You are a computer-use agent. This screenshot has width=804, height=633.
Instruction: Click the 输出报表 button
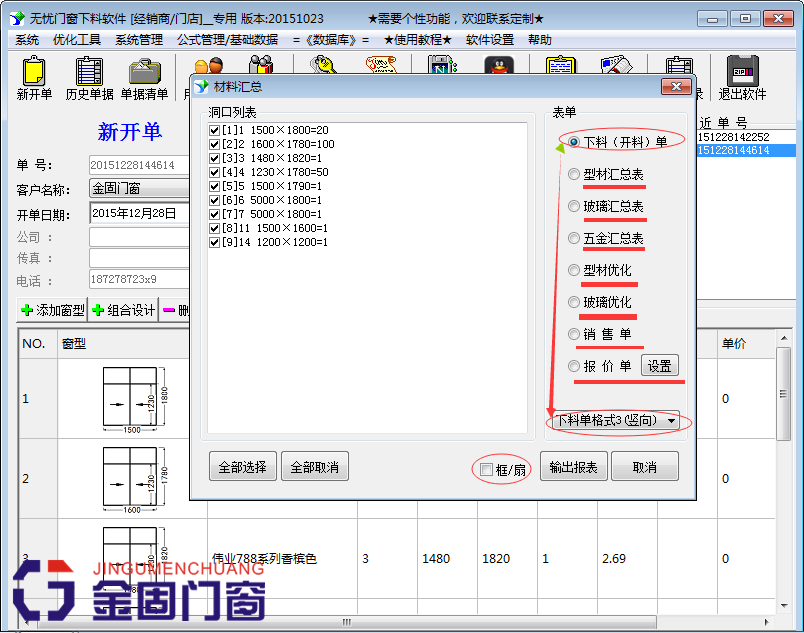[573, 465]
